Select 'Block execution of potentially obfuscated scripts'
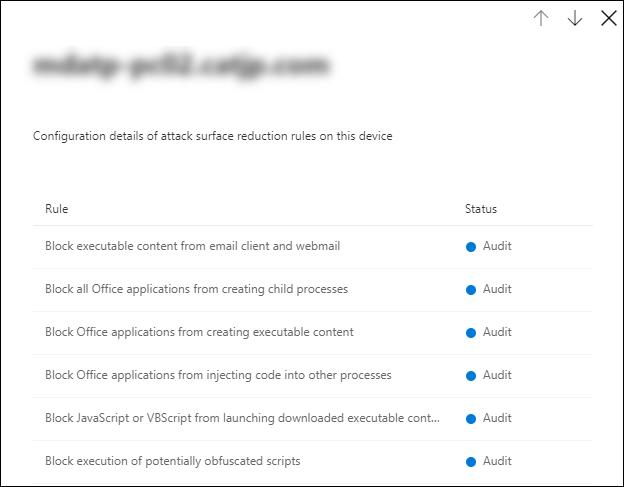 coord(172,461)
